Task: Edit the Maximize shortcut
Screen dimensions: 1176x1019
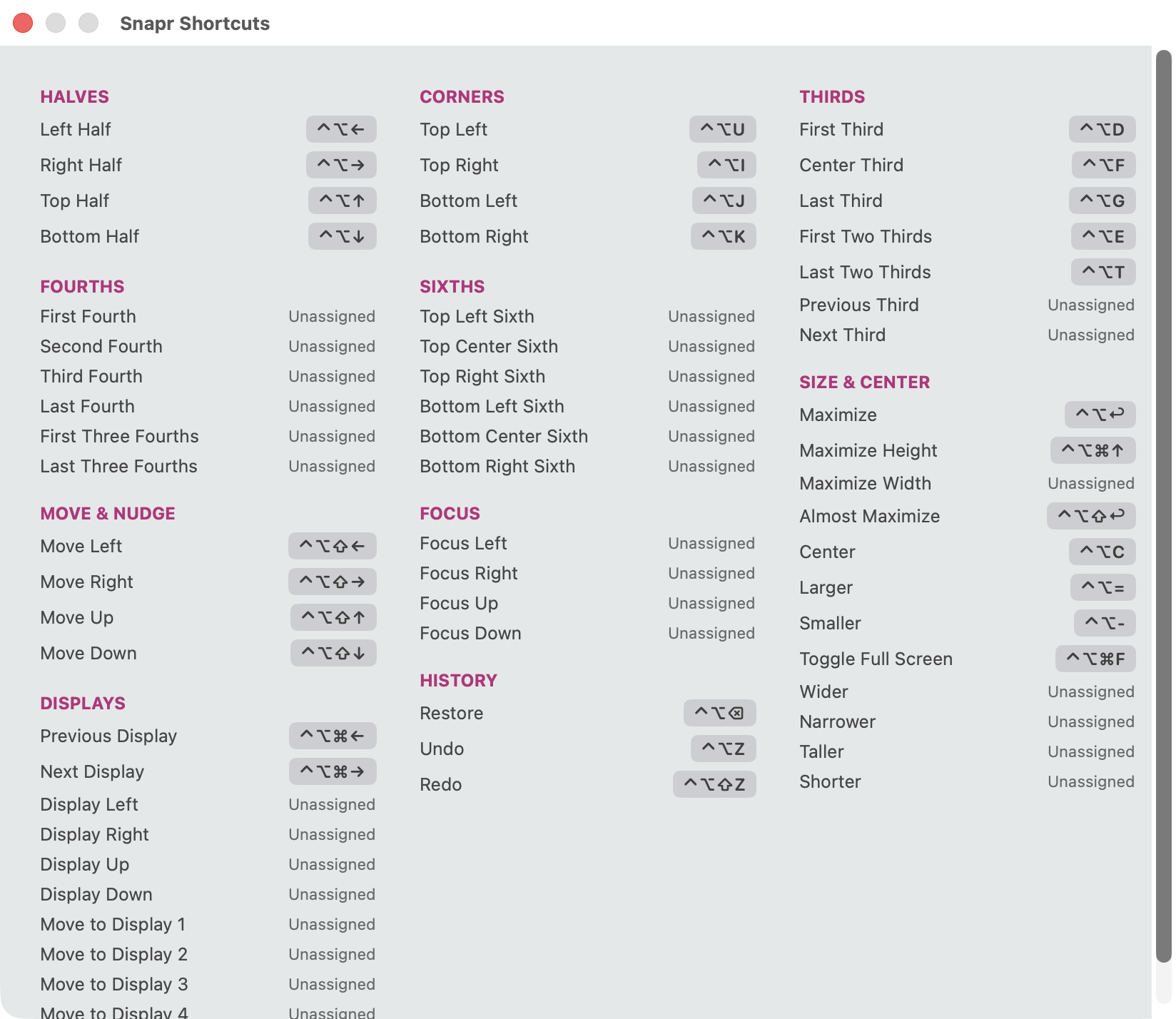Action: (1100, 415)
